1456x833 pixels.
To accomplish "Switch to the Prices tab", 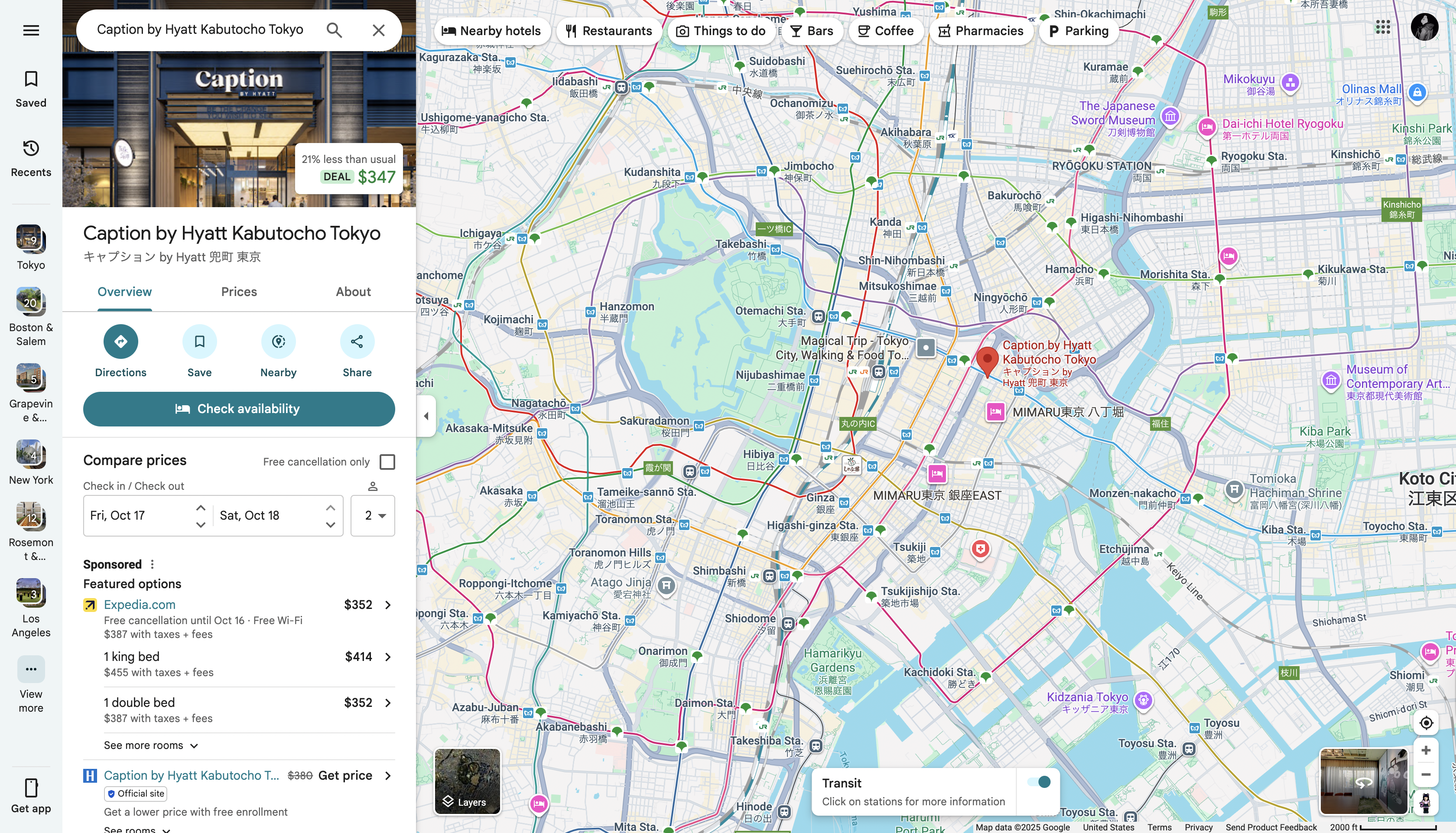I will (238, 292).
